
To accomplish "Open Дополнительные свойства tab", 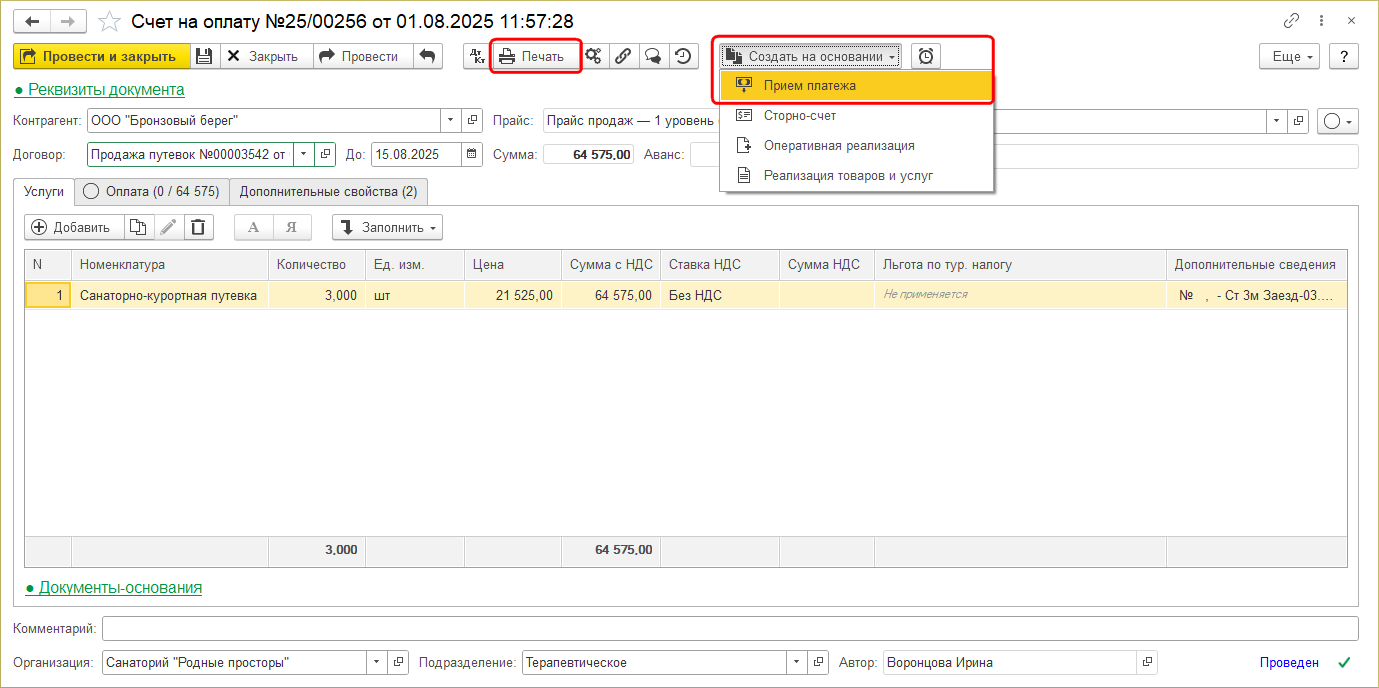I will [x=328, y=191].
